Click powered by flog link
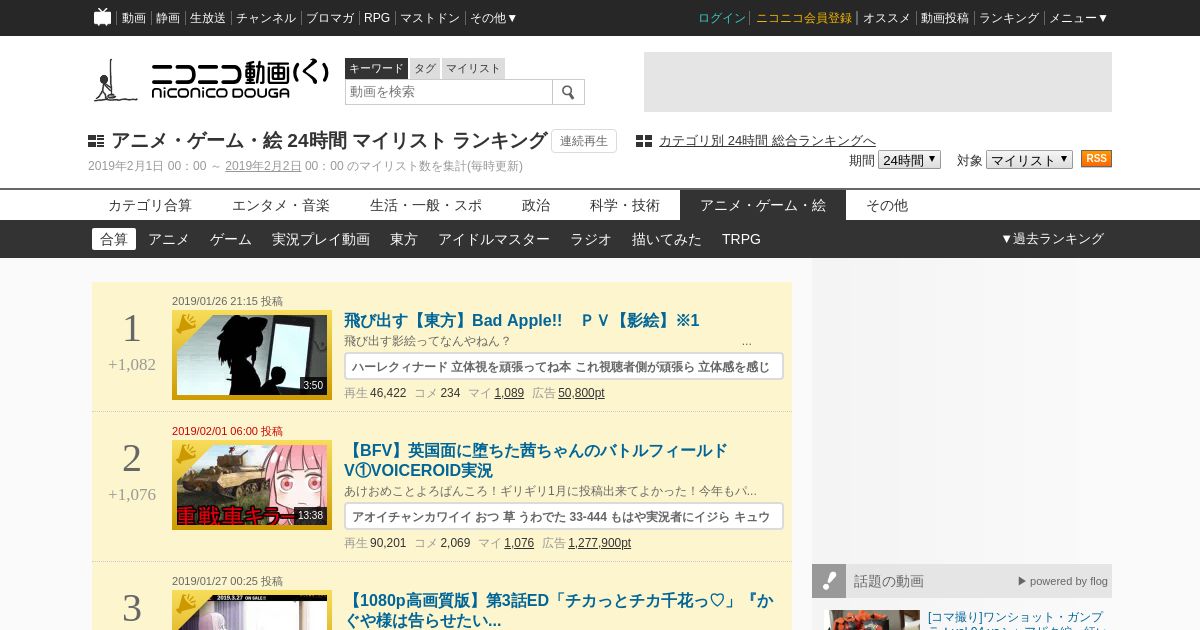The image size is (1200, 630). click(x=1063, y=581)
